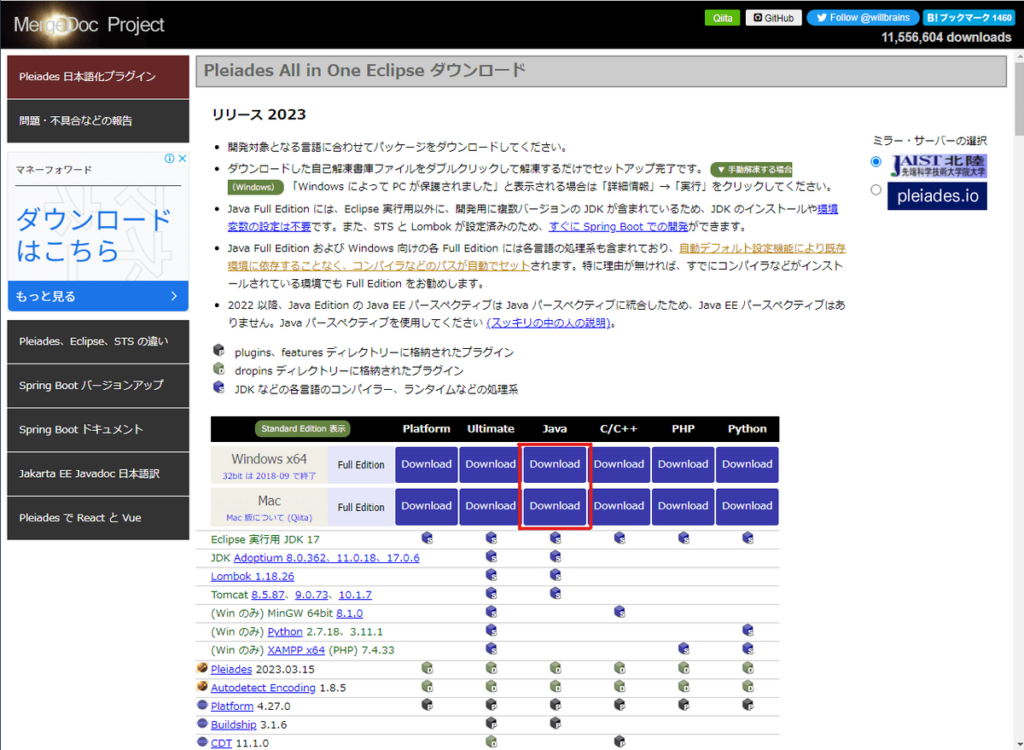Viewport: 1024px width, 750px height.
Task: Toggle the Standard Edition 表示 button
Action: 302,429
